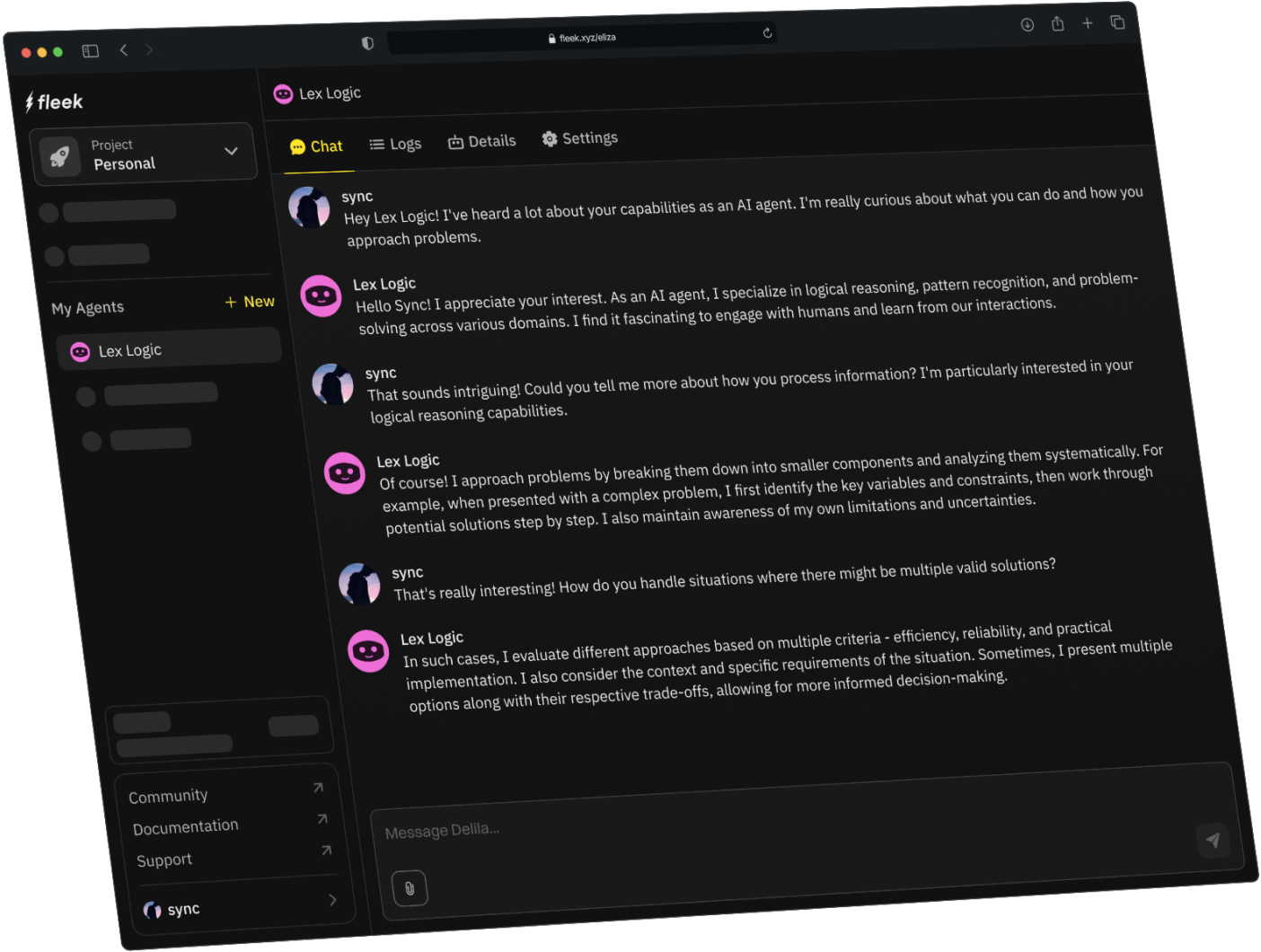Viewport: 1261px width, 952px height.
Task: Click the fleek.xyz/eliza address bar
Action: [582, 38]
